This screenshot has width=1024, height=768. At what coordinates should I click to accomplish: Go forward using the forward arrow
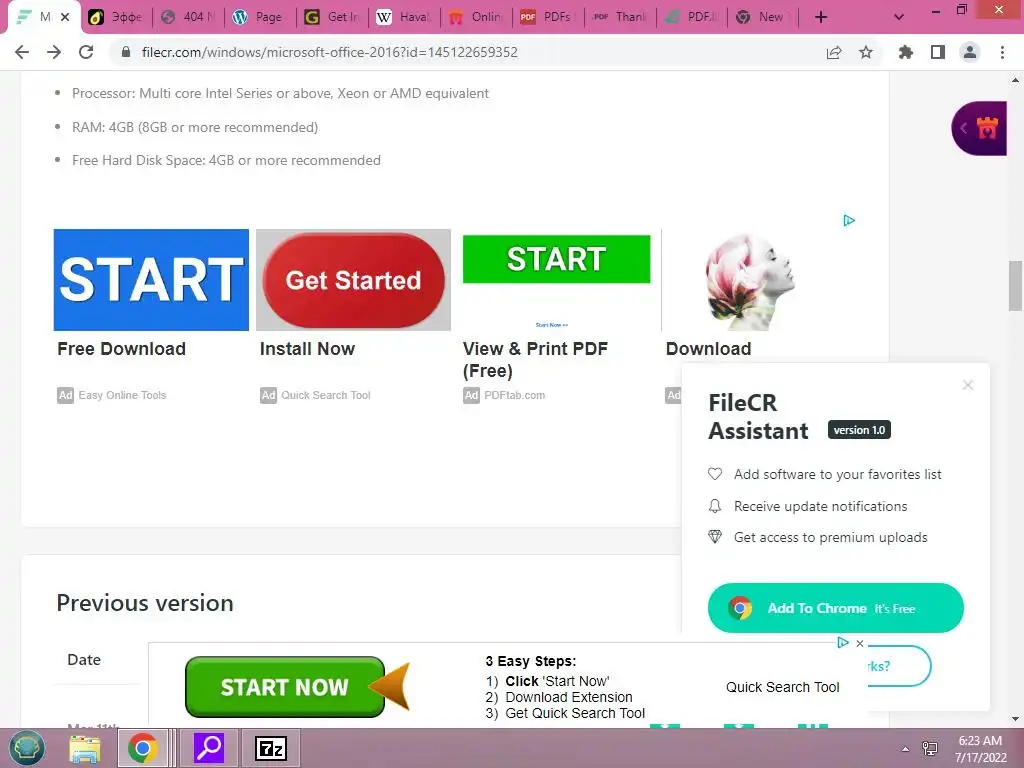point(54,52)
